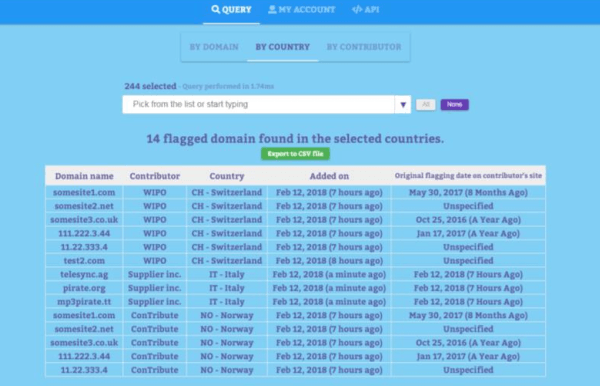Select ConTribute row's somesite3.co.uk cell
The width and height of the screenshot is (600, 386).
(x=84, y=343)
